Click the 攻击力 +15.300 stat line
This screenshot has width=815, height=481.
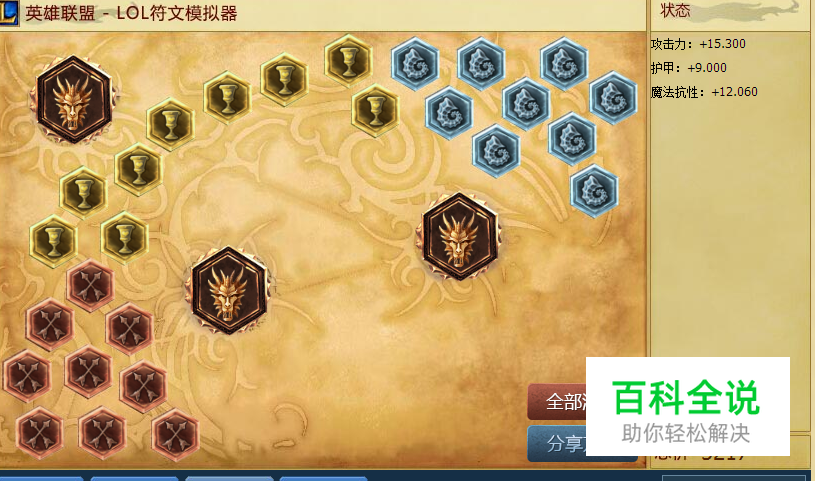coord(698,44)
